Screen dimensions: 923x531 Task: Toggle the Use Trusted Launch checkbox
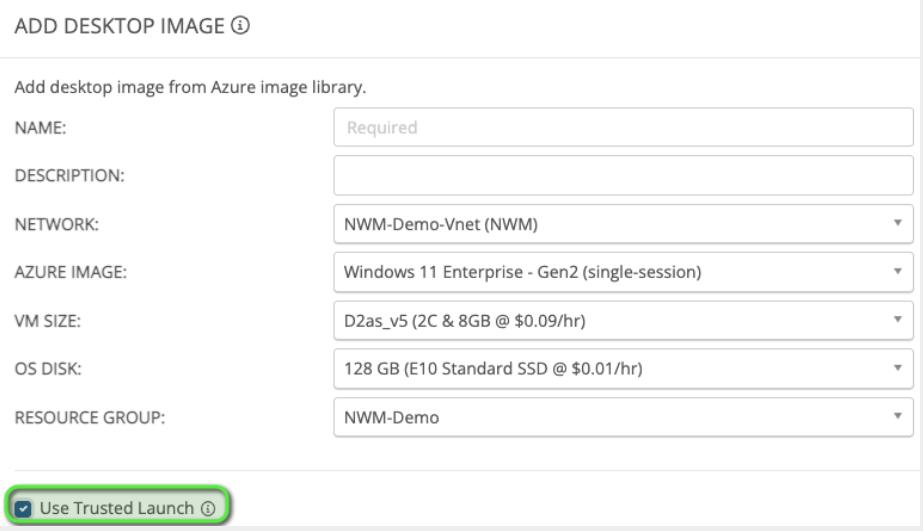tap(25, 509)
